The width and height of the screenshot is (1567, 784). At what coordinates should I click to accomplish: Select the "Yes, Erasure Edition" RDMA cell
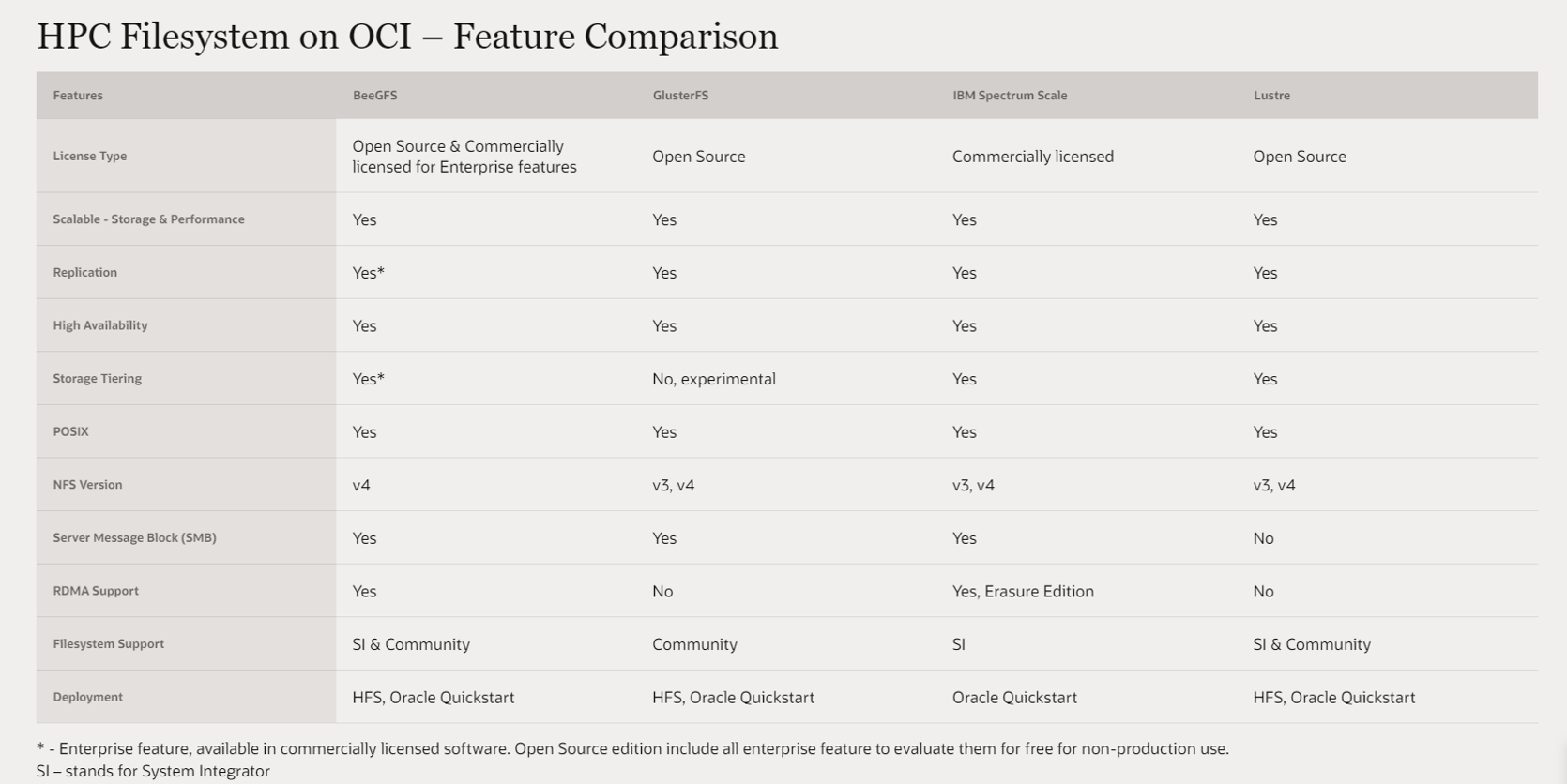point(1023,592)
